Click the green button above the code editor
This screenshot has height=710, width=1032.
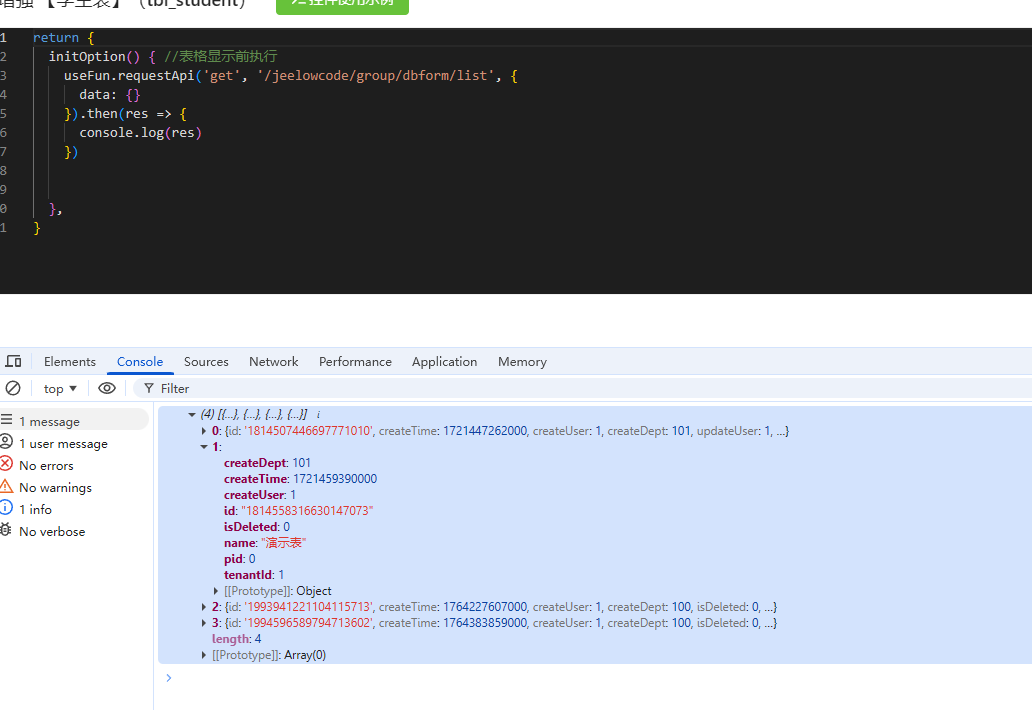[342, 5]
